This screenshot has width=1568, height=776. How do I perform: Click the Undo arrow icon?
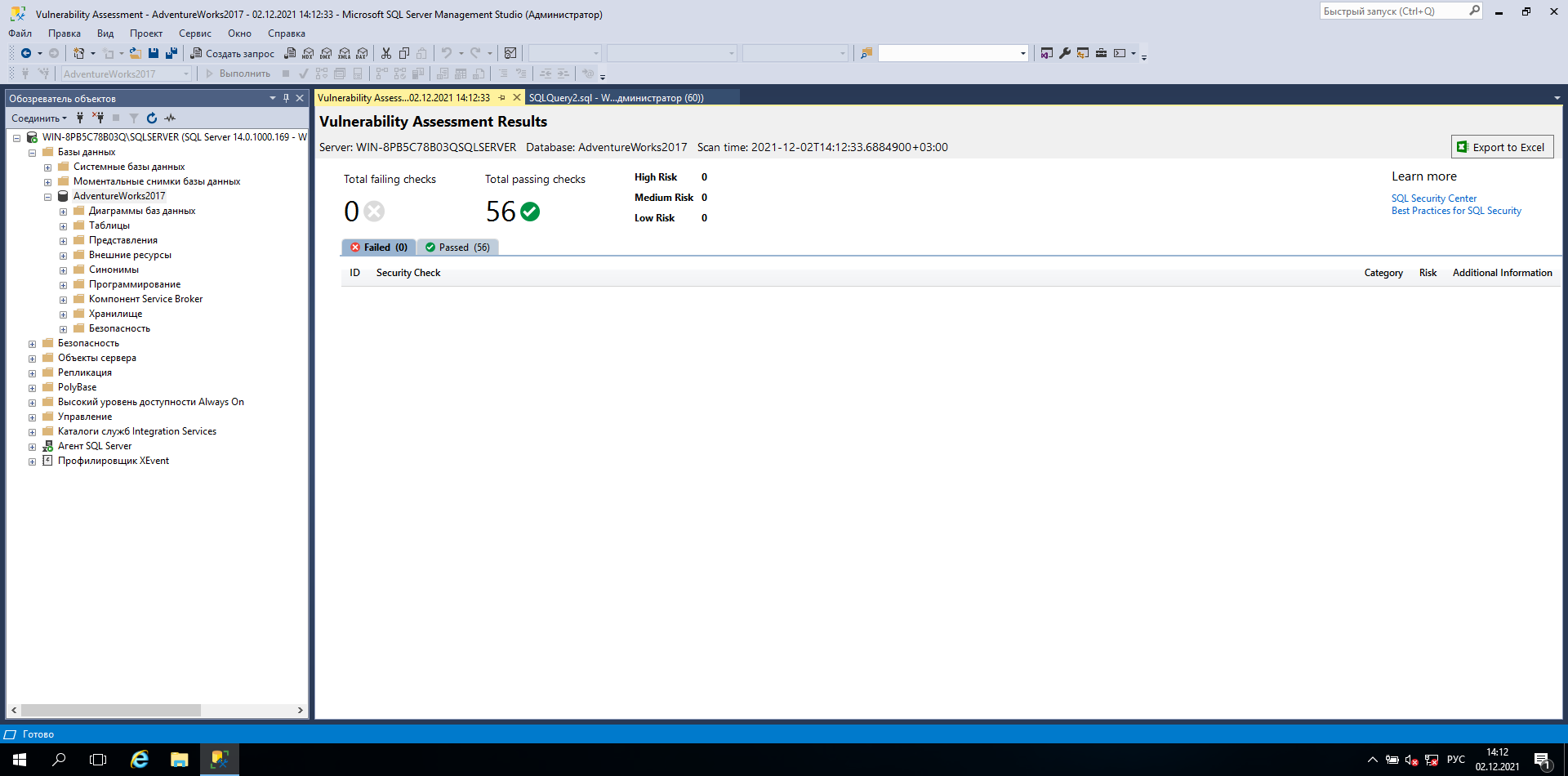pyautogui.click(x=447, y=53)
